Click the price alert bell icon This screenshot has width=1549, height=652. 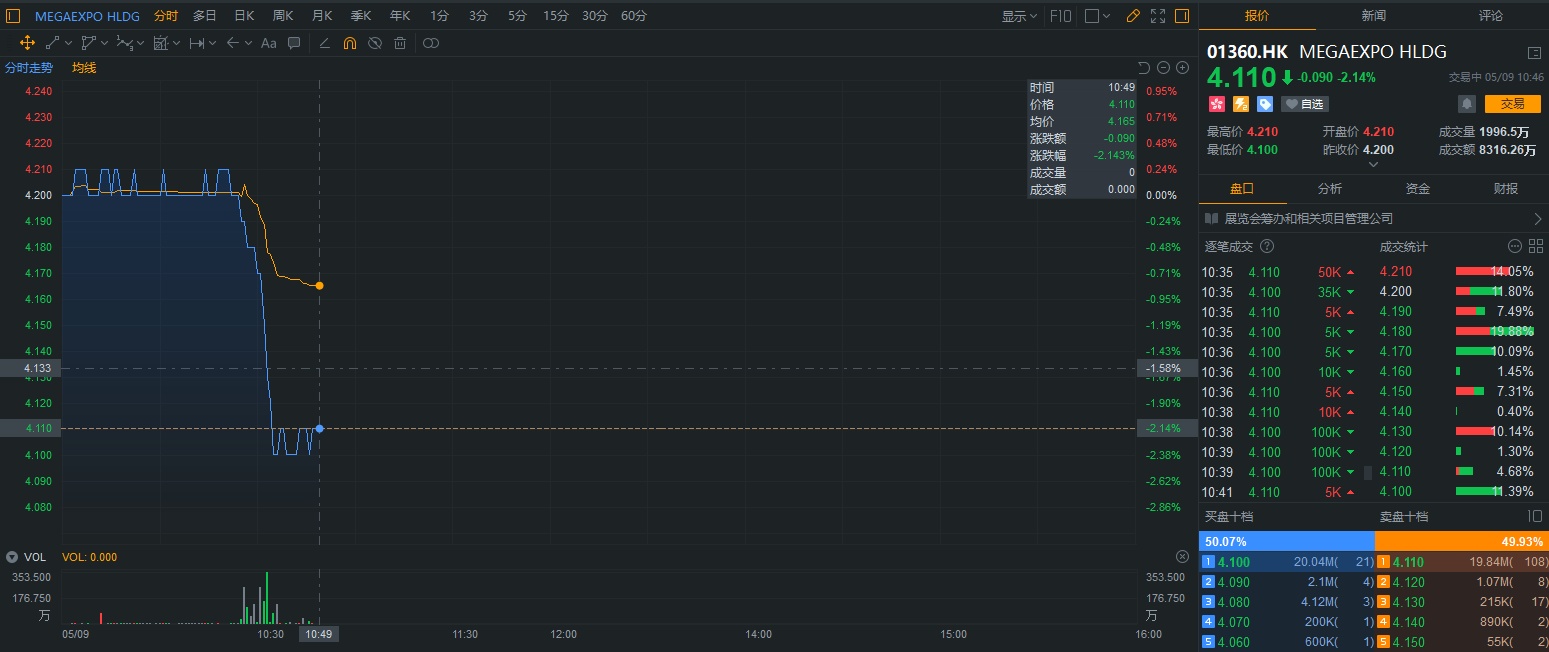pyautogui.click(x=1467, y=104)
